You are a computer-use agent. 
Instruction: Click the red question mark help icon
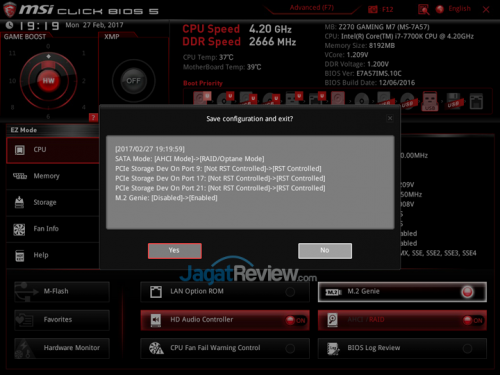(x=93, y=117)
